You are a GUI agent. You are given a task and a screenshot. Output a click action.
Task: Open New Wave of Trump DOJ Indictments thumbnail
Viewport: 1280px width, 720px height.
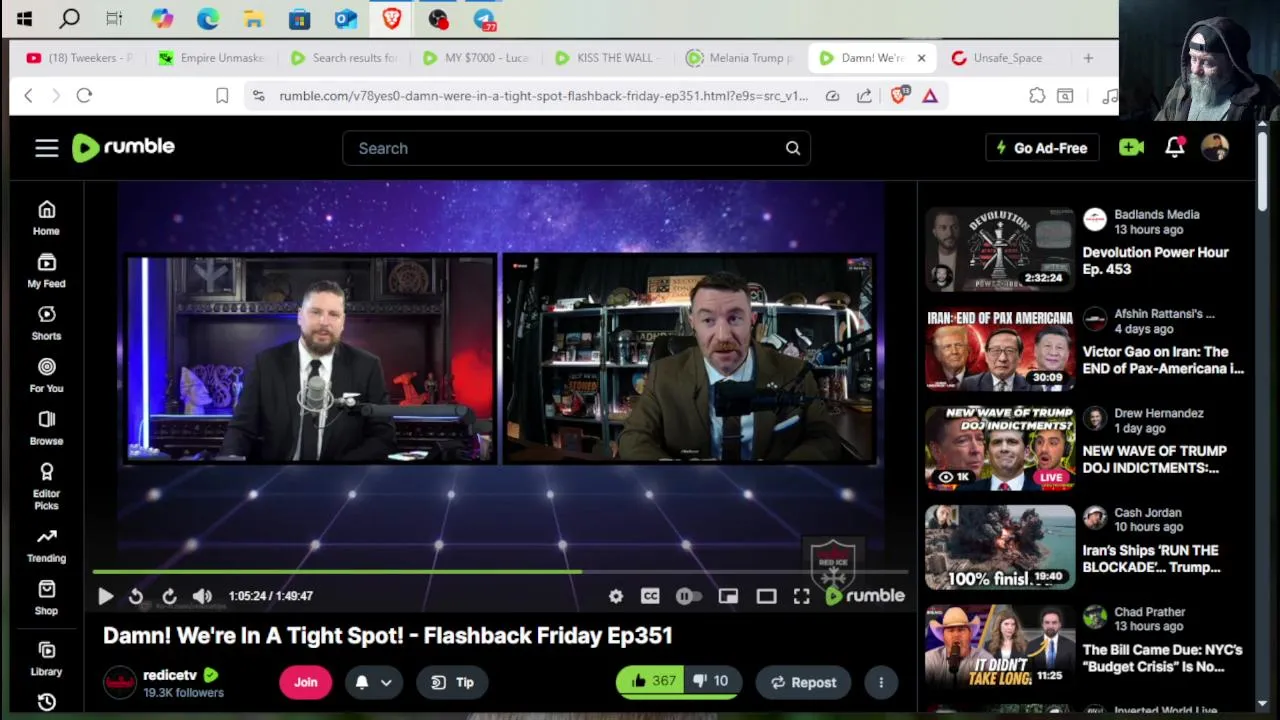coord(1000,447)
